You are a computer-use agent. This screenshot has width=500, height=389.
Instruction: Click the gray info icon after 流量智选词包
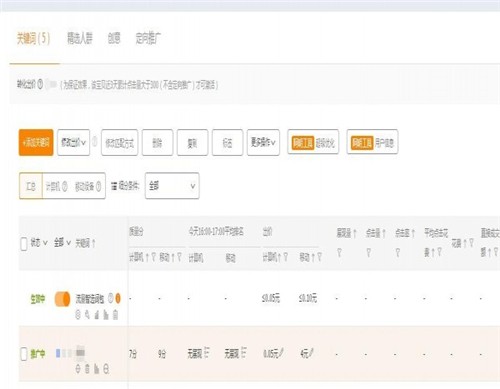(111, 298)
